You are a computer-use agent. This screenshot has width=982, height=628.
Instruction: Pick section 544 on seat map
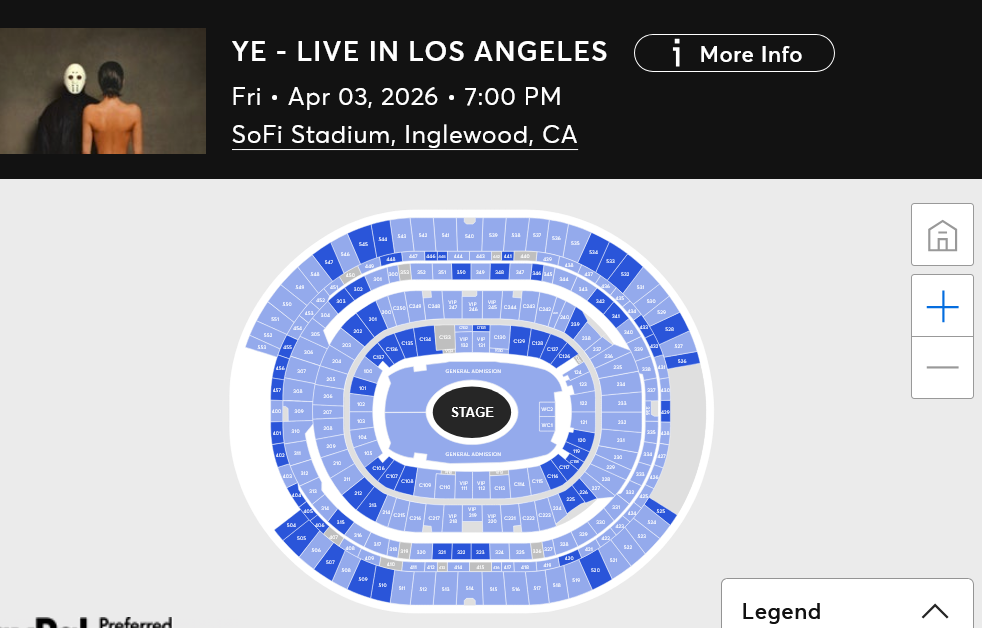coord(382,239)
